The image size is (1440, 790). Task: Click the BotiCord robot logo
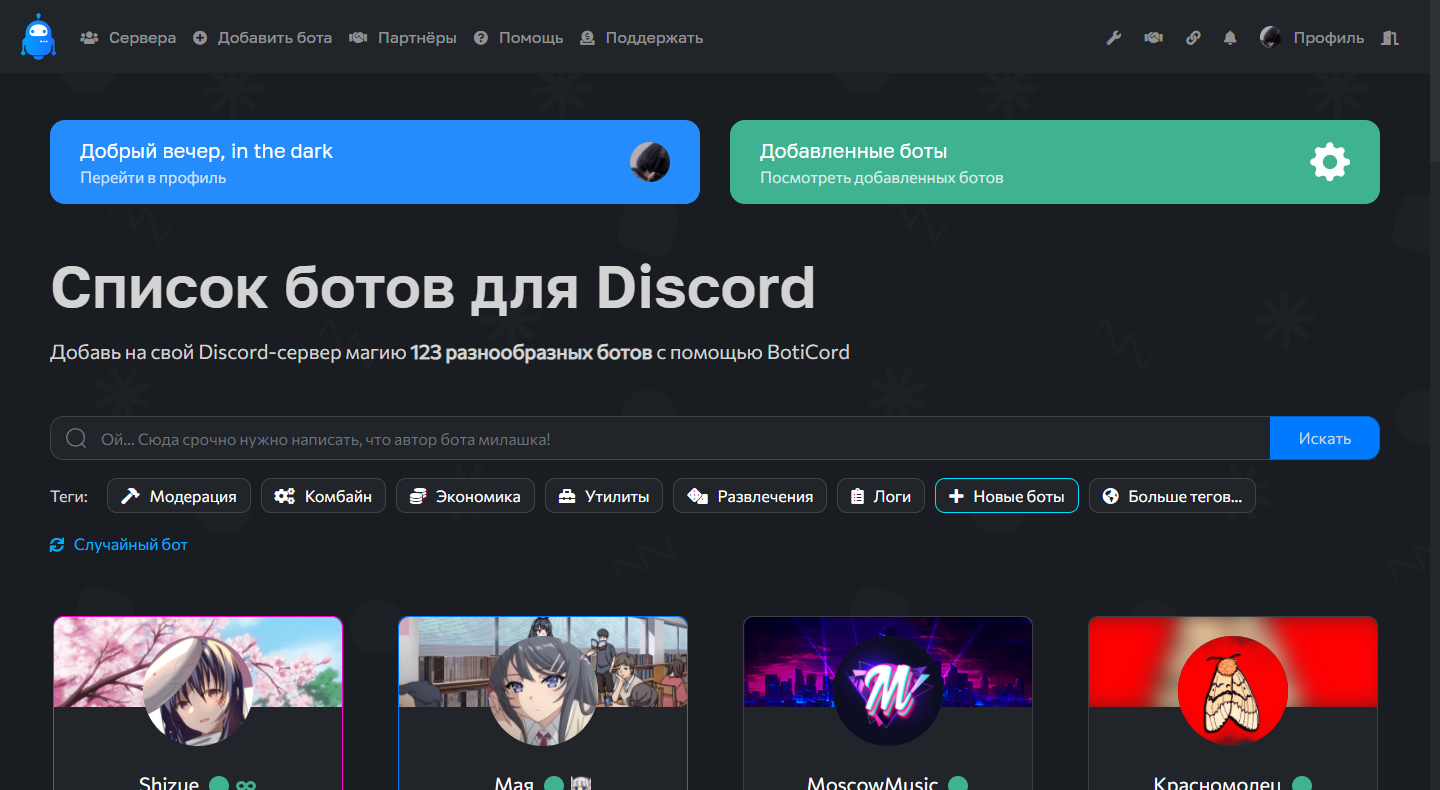pos(38,37)
